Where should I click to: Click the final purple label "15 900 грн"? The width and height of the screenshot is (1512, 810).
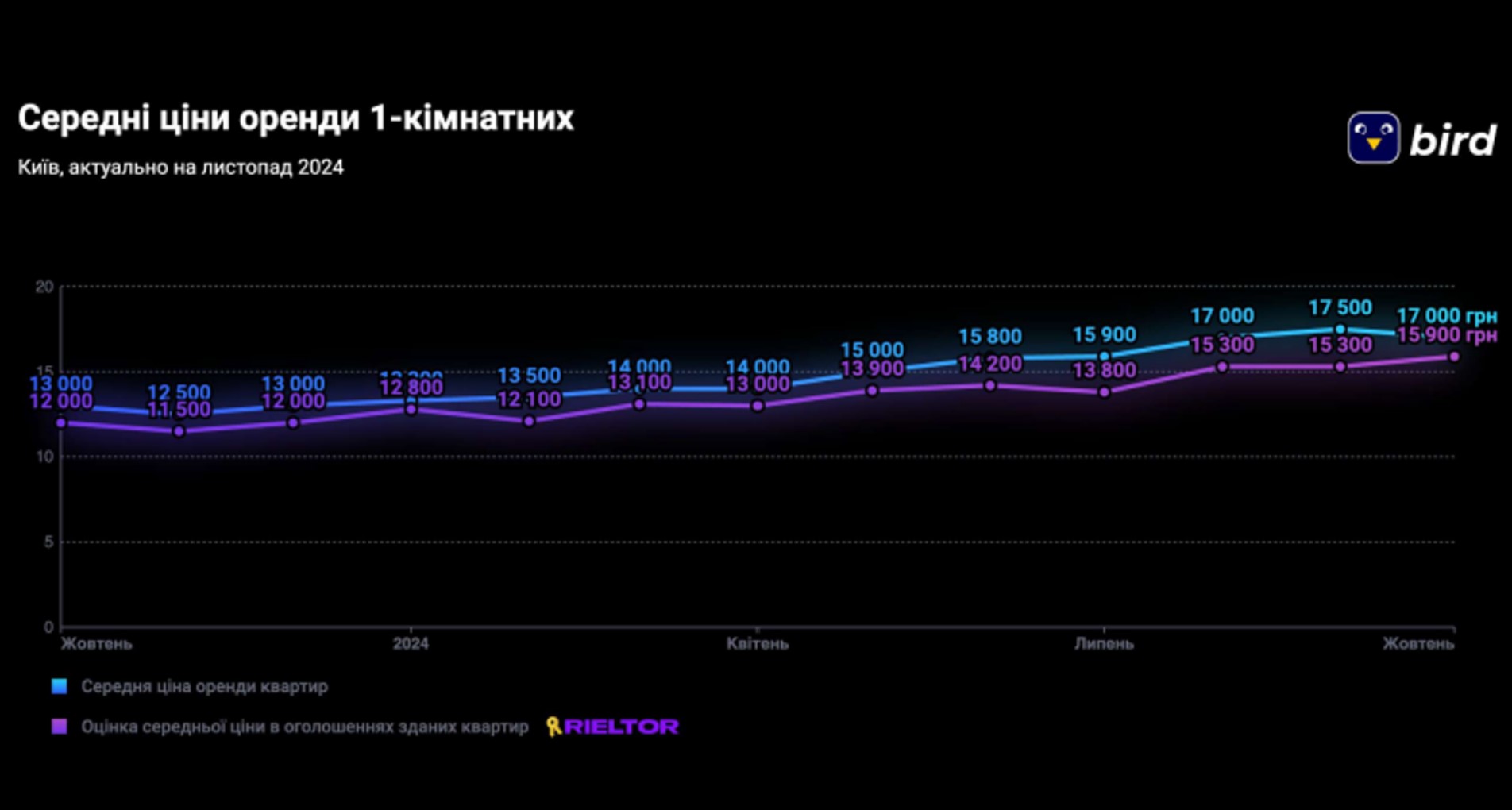[x=1446, y=335]
